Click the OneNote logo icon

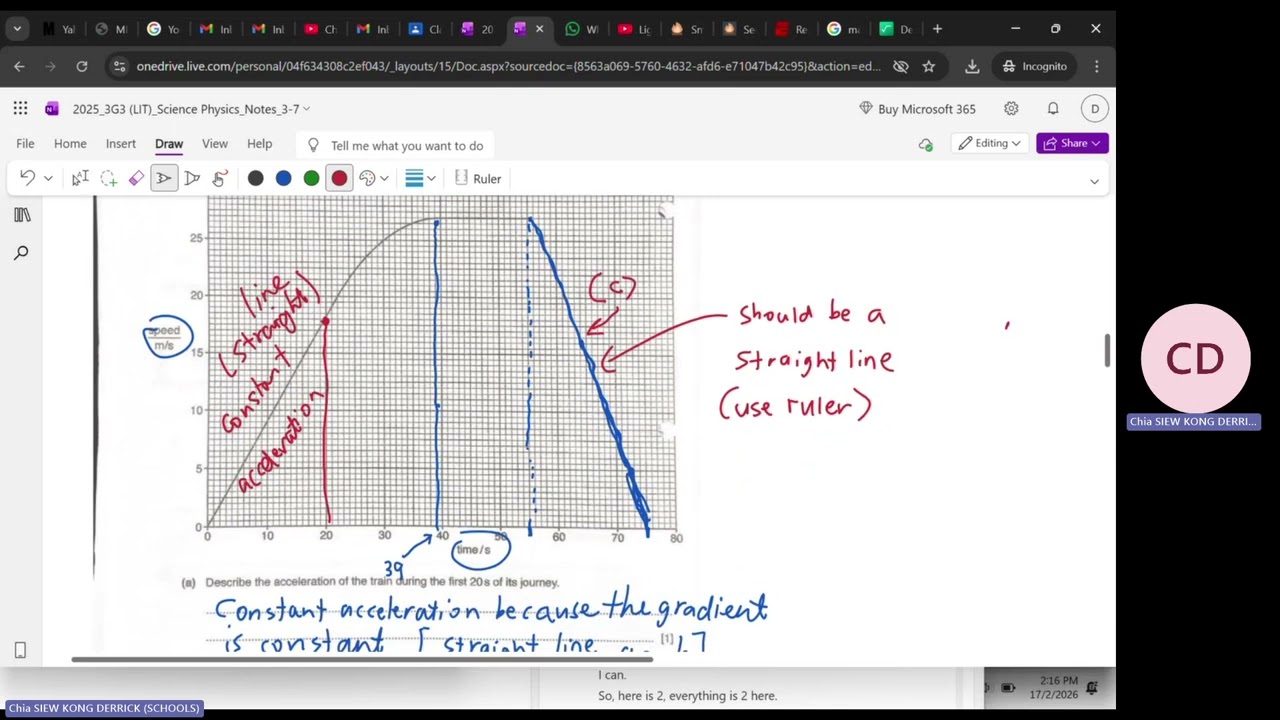point(52,109)
